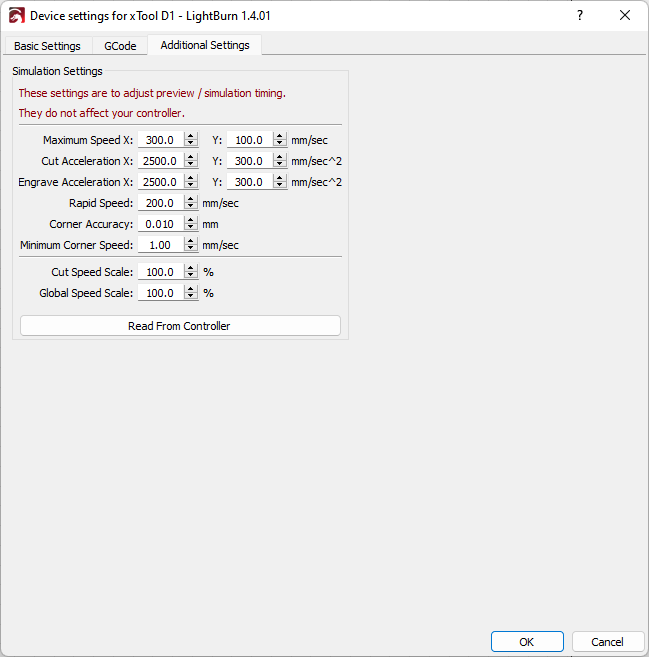Increase Maximum Speed Y with up arrow
This screenshot has width=649, height=657.
[x=280, y=136]
